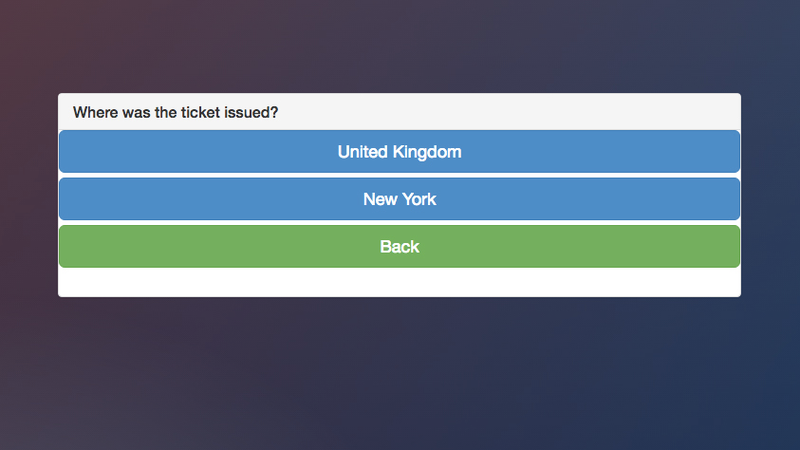Click the empty white area below Back
This screenshot has height=450, width=800.
399,282
